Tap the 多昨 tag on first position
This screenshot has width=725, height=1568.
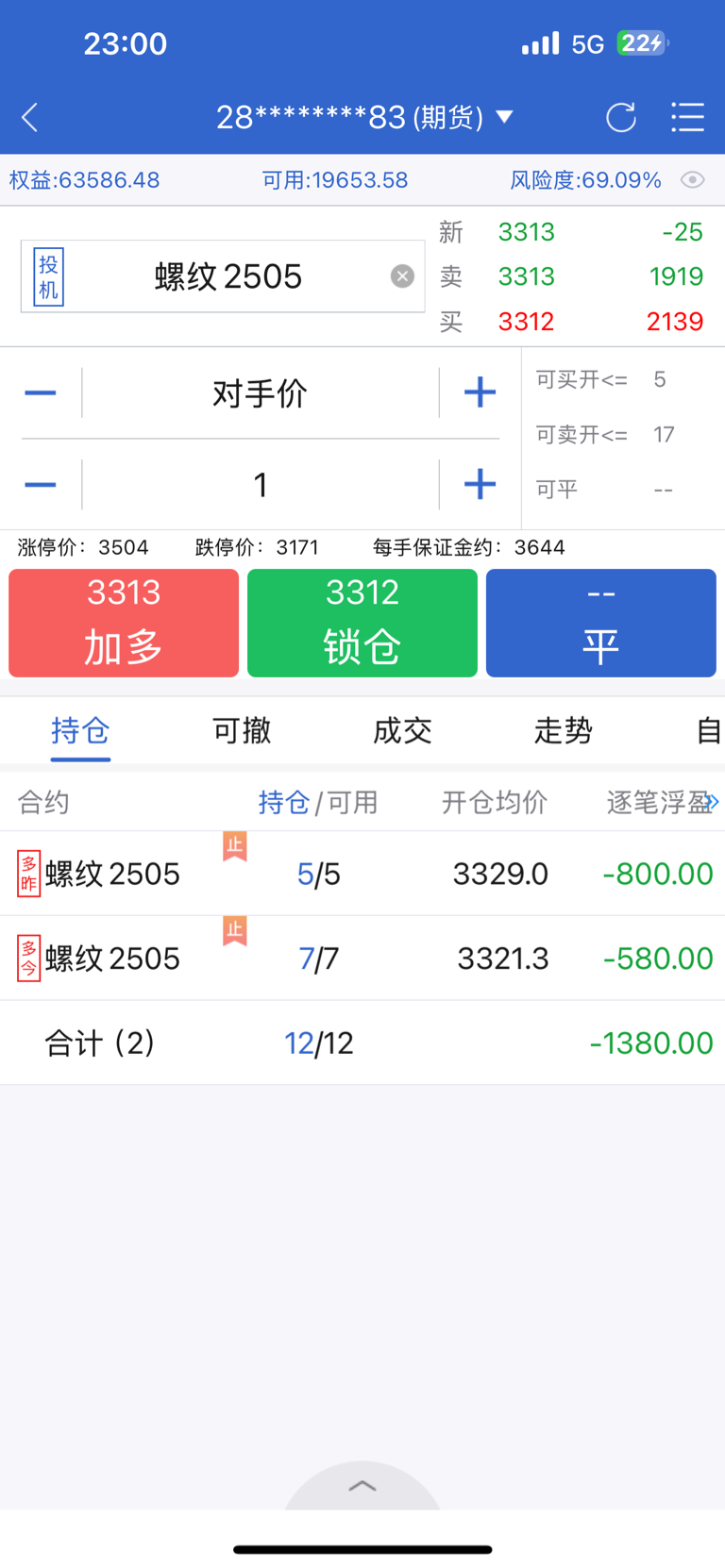pyautogui.click(x=29, y=874)
